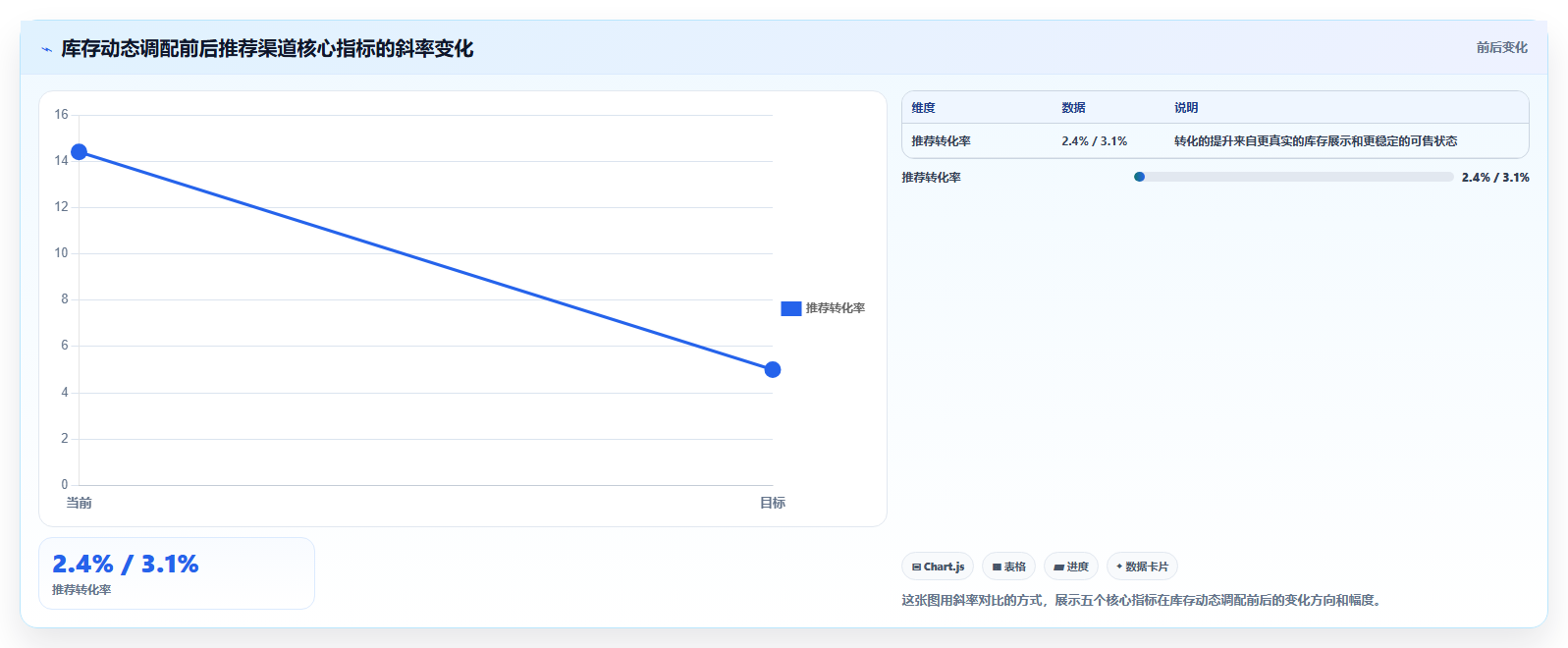Click the lightning icon beside the title
The width and height of the screenshot is (1568, 648).
point(46,49)
